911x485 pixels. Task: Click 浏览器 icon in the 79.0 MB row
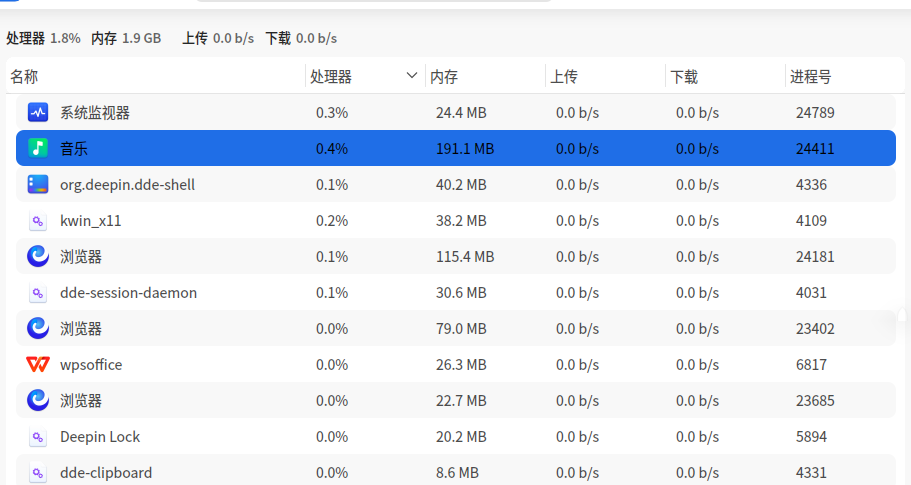[x=38, y=328]
